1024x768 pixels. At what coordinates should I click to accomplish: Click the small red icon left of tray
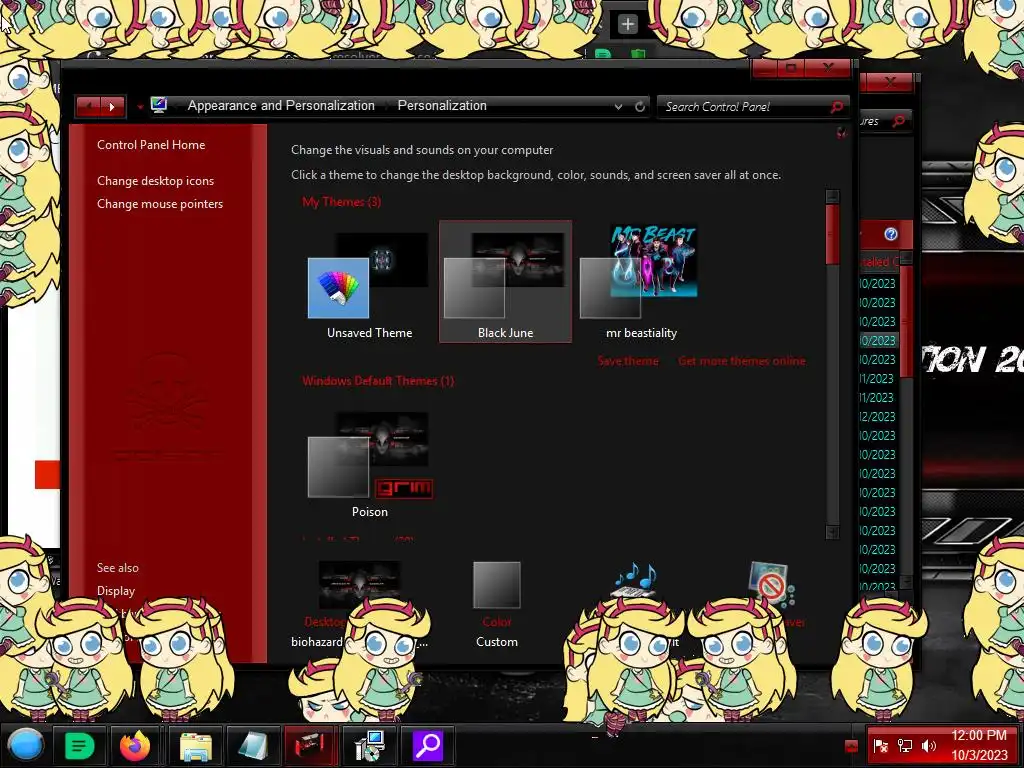point(852,746)
